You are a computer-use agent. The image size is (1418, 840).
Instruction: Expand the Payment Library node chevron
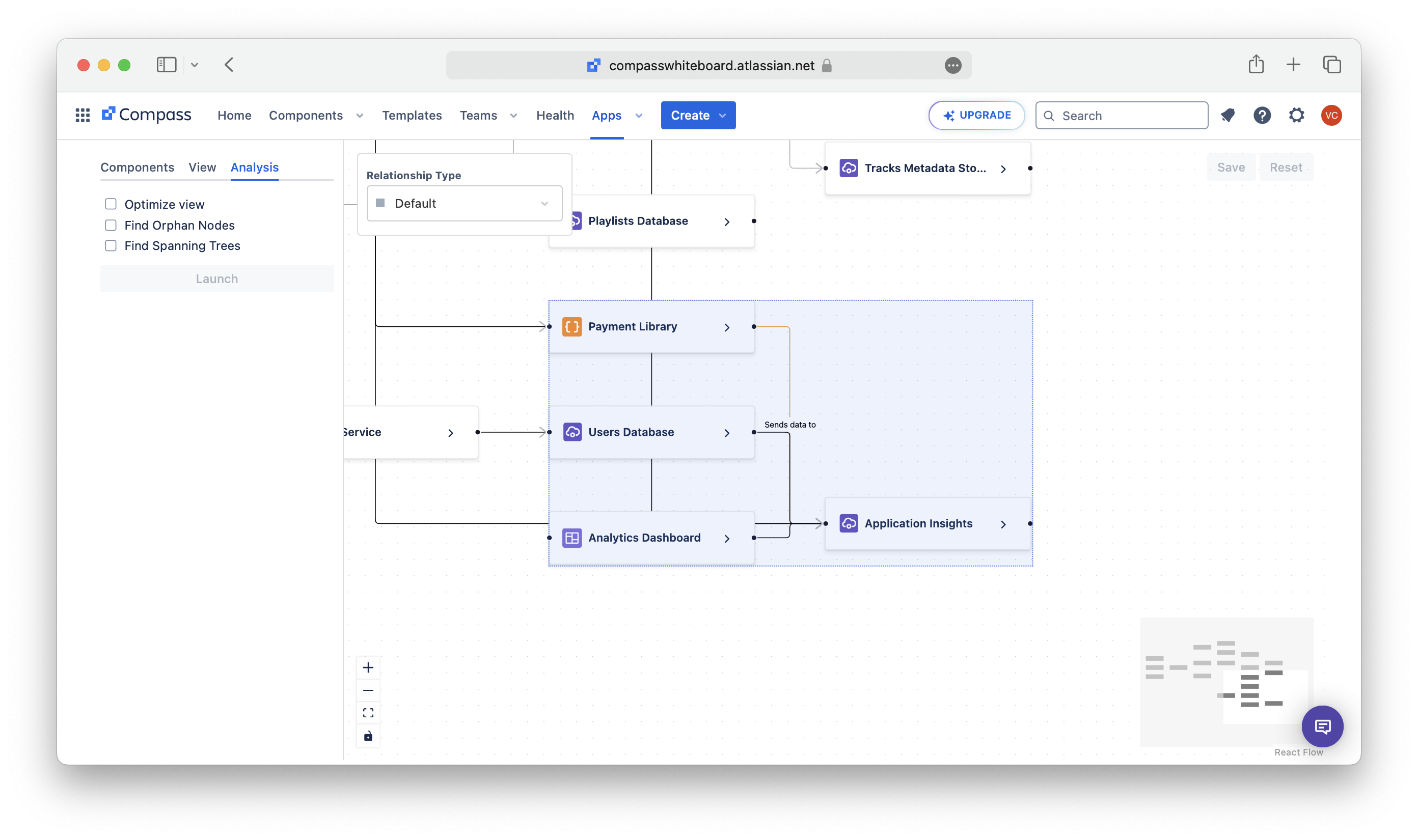(x=727, y=327)
